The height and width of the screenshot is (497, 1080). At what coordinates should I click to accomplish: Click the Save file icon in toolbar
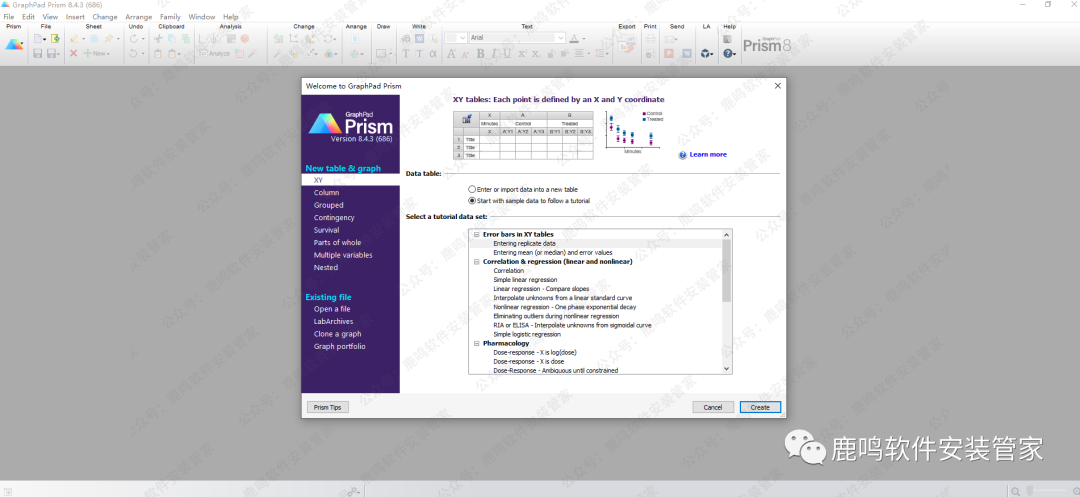38,53
